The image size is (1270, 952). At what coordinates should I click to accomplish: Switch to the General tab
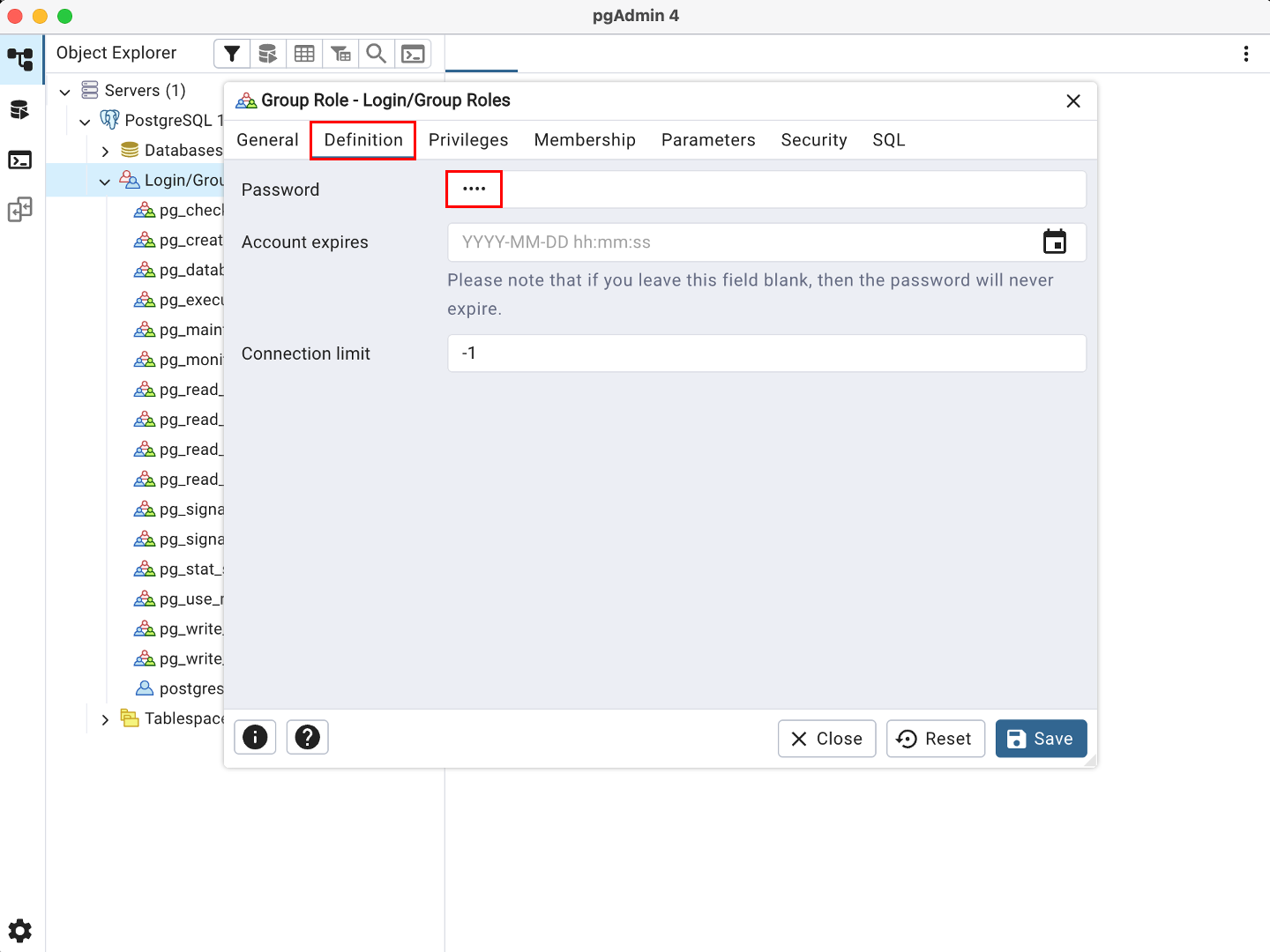(267, 140)
